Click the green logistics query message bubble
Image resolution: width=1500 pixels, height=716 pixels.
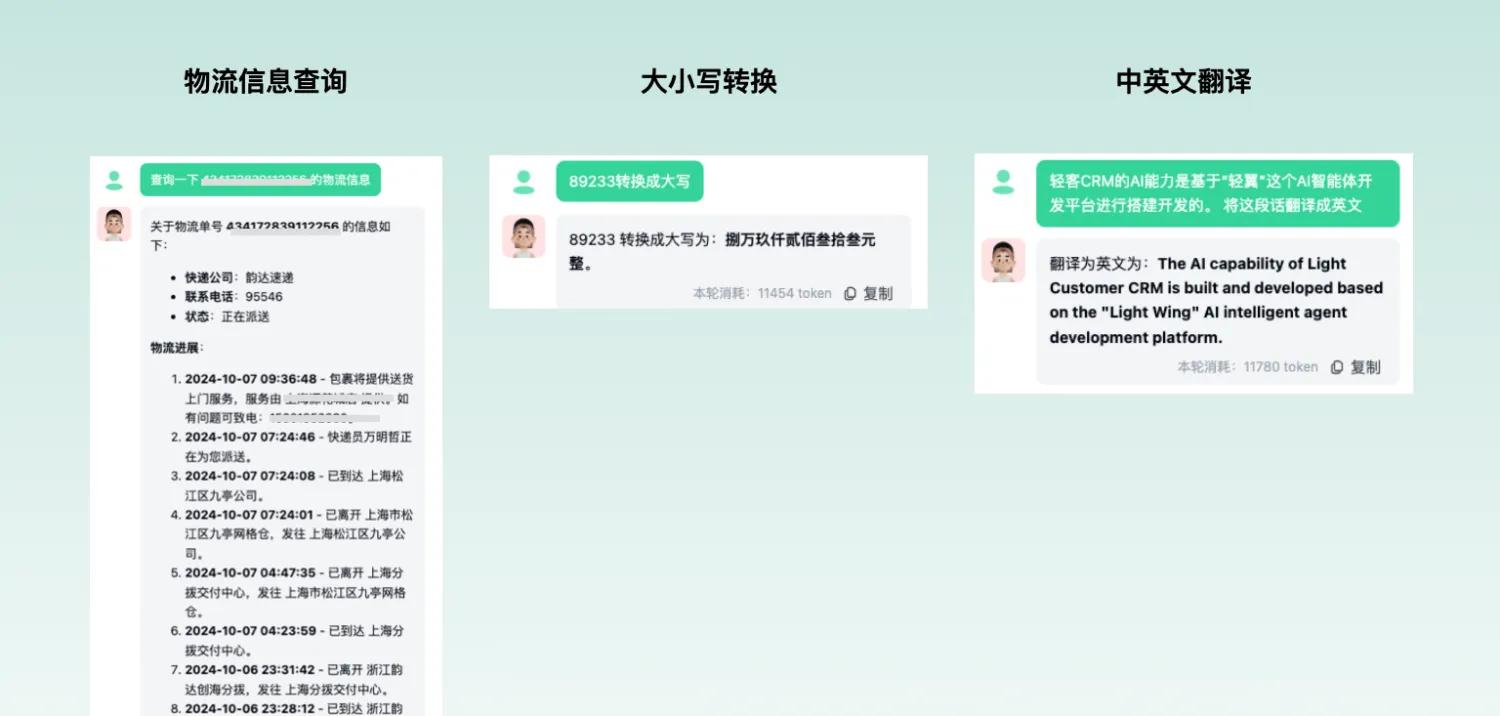point(260,180)
